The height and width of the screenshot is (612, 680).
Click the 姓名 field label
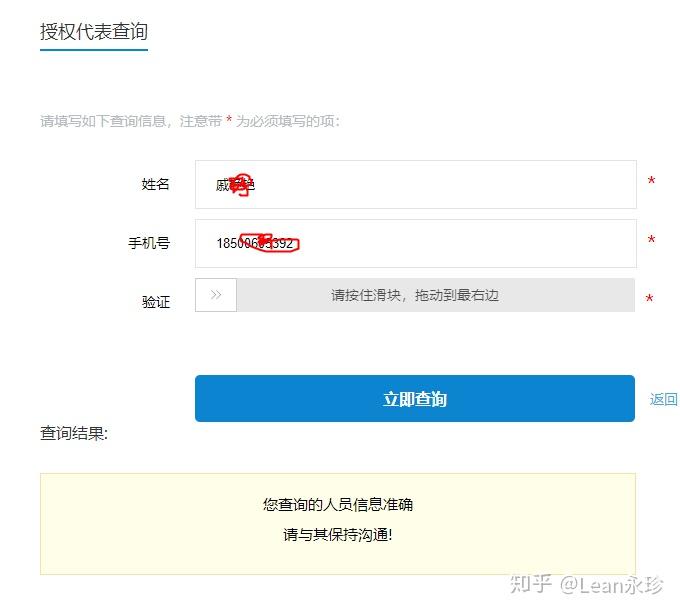coord(155,184)
